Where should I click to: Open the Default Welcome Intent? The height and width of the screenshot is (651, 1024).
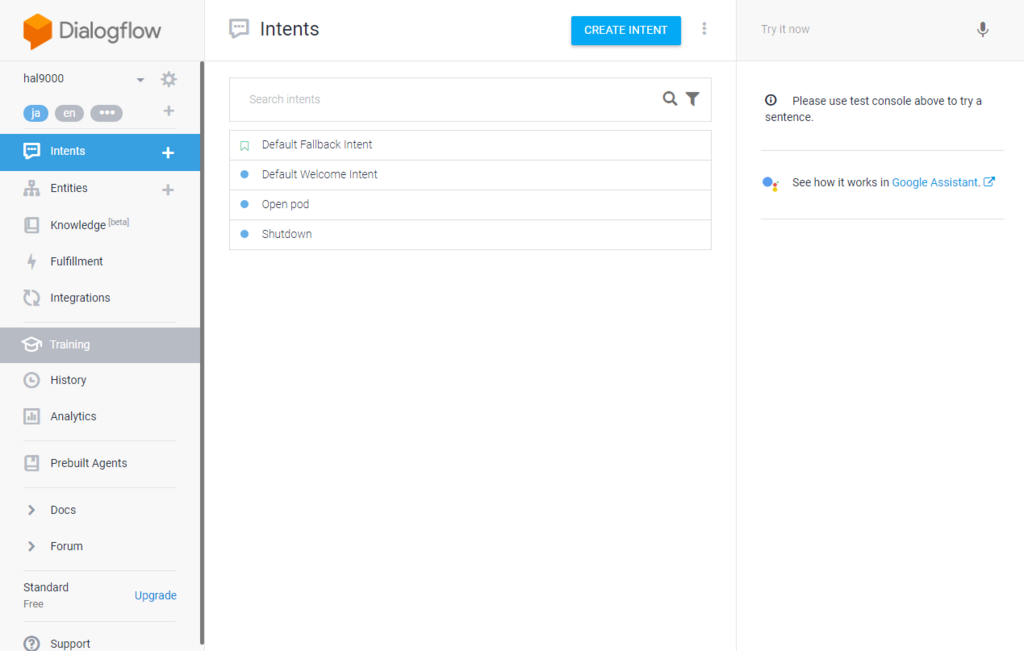click(x=470, y=175)
